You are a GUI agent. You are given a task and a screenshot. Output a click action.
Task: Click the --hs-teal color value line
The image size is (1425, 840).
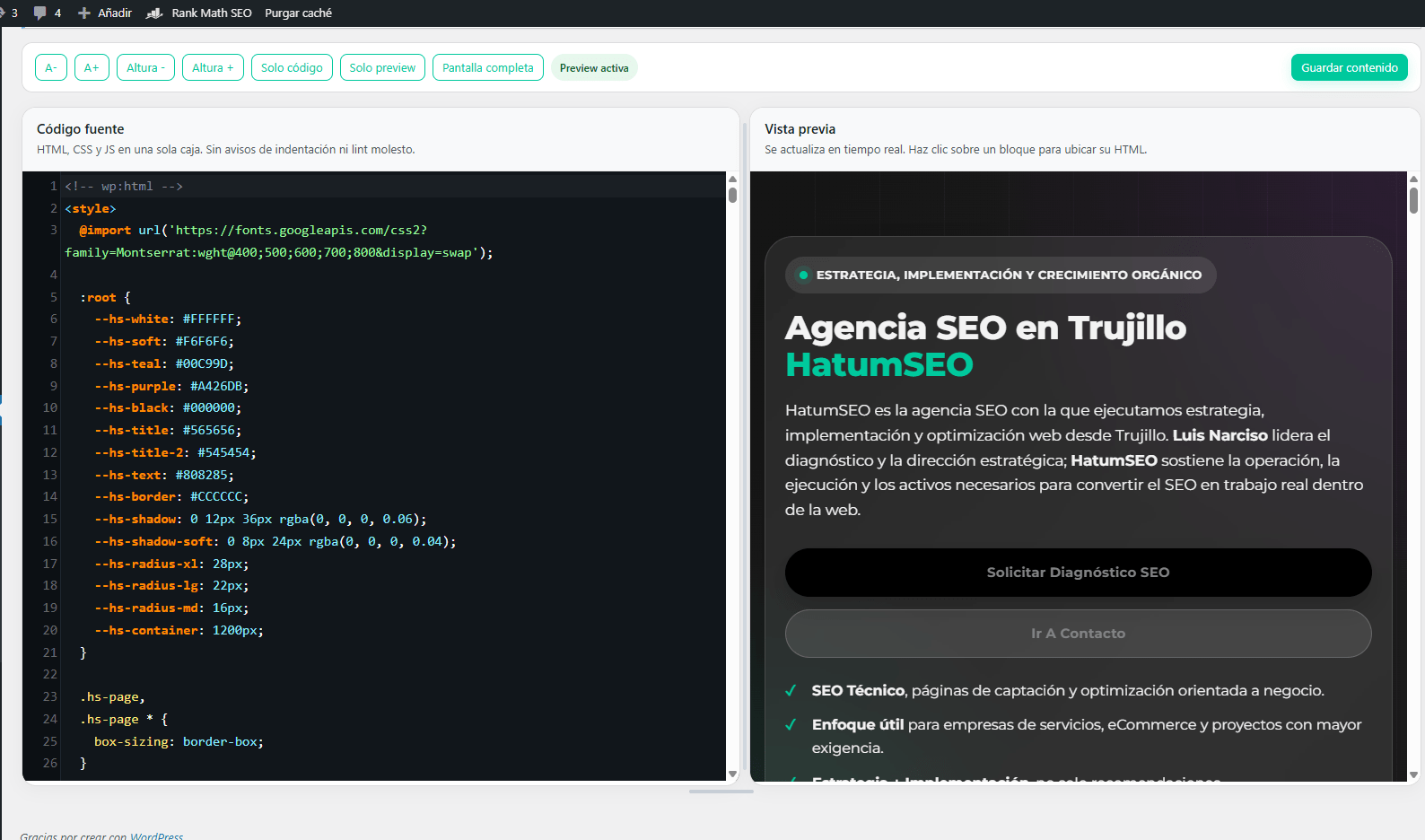tap(164, 363)
